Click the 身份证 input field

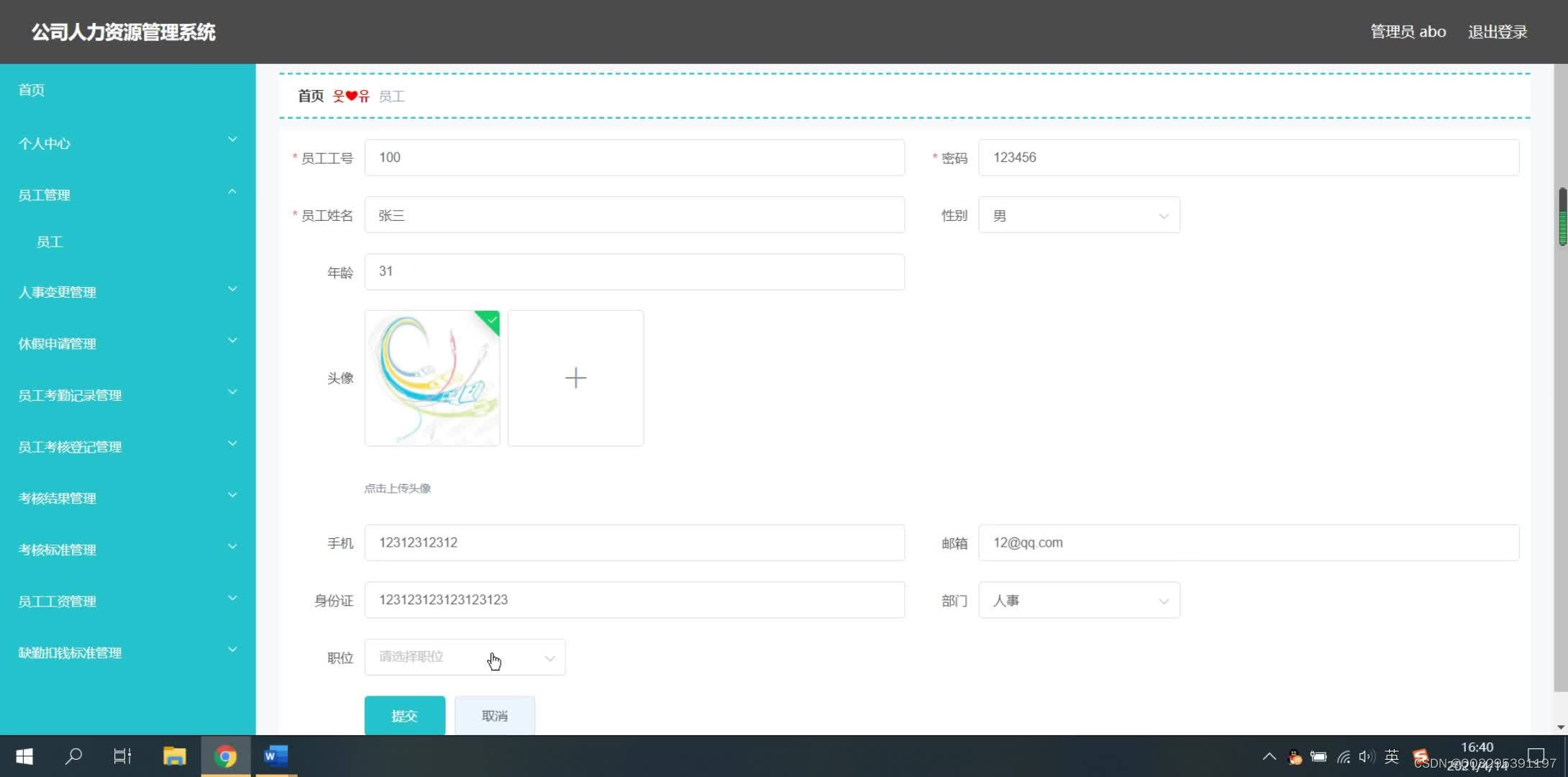[634, 600]
